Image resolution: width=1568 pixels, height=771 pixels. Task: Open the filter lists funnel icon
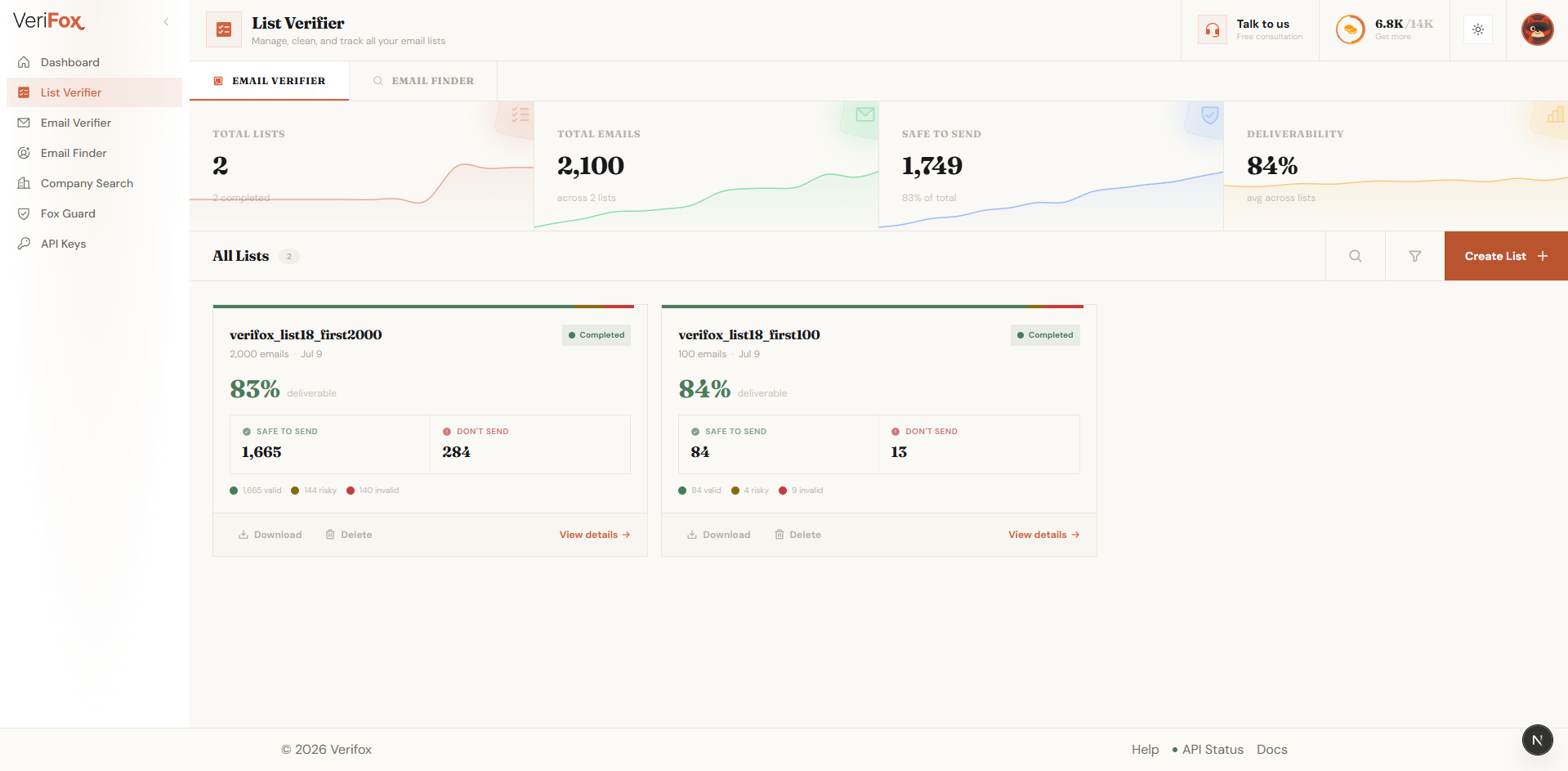pos(1415,256)
